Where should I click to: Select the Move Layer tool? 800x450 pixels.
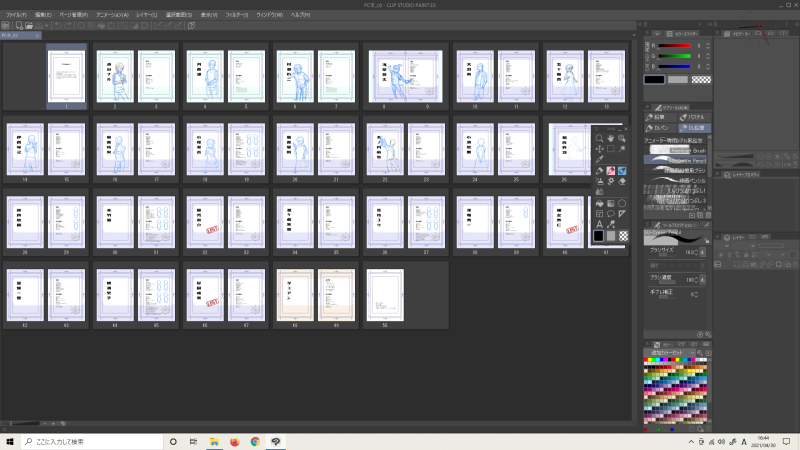599,149
